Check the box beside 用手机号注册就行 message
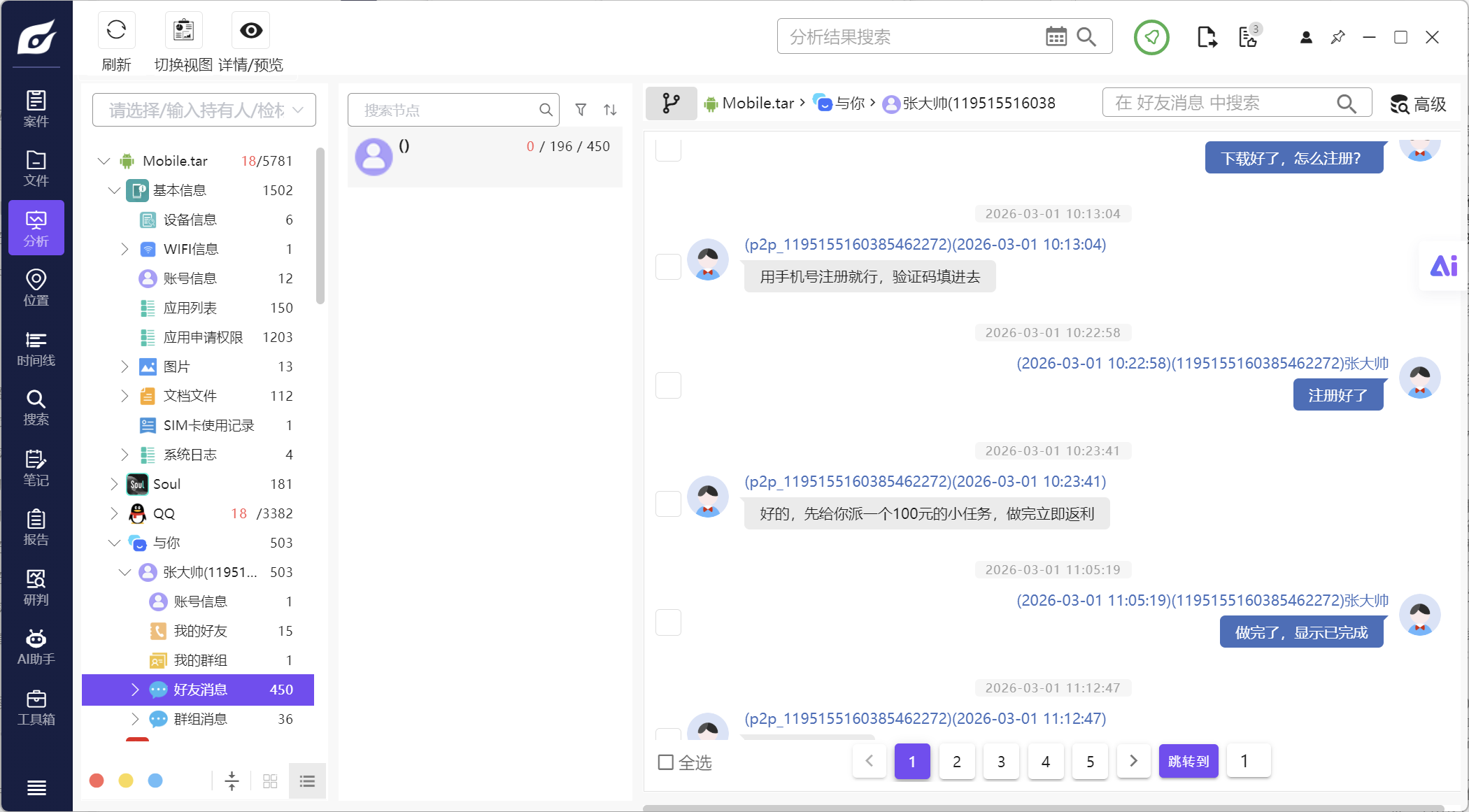The image size is (1469, 812). (x=668, y=266)
